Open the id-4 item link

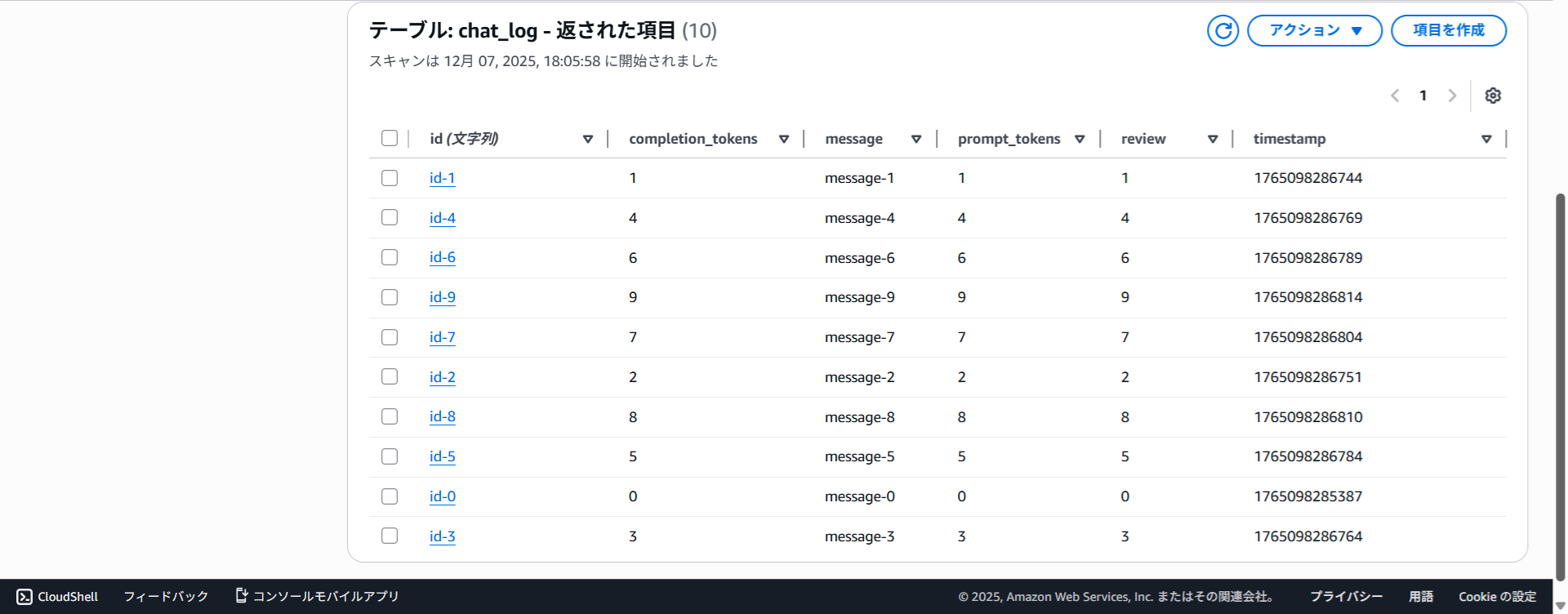[442, 218]
